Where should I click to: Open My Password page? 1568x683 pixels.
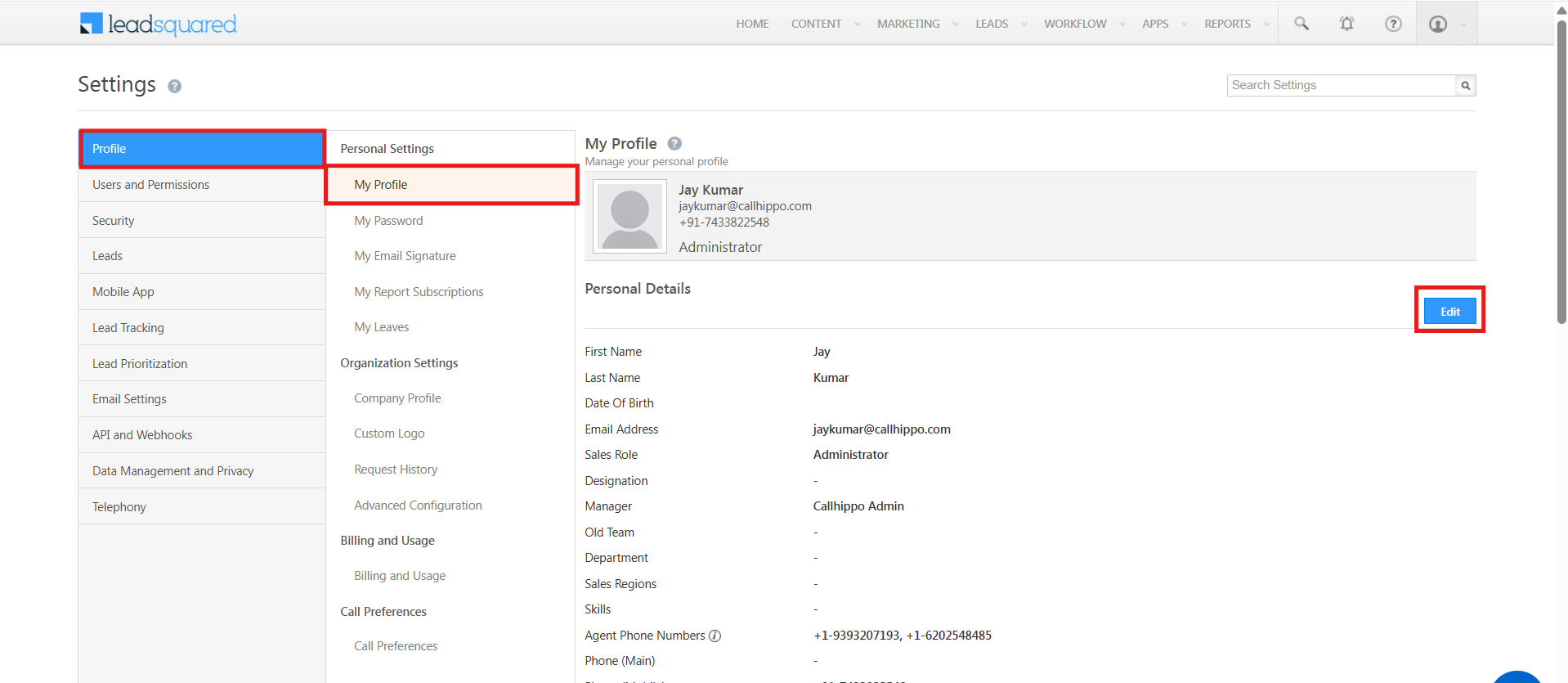[388, 221]
